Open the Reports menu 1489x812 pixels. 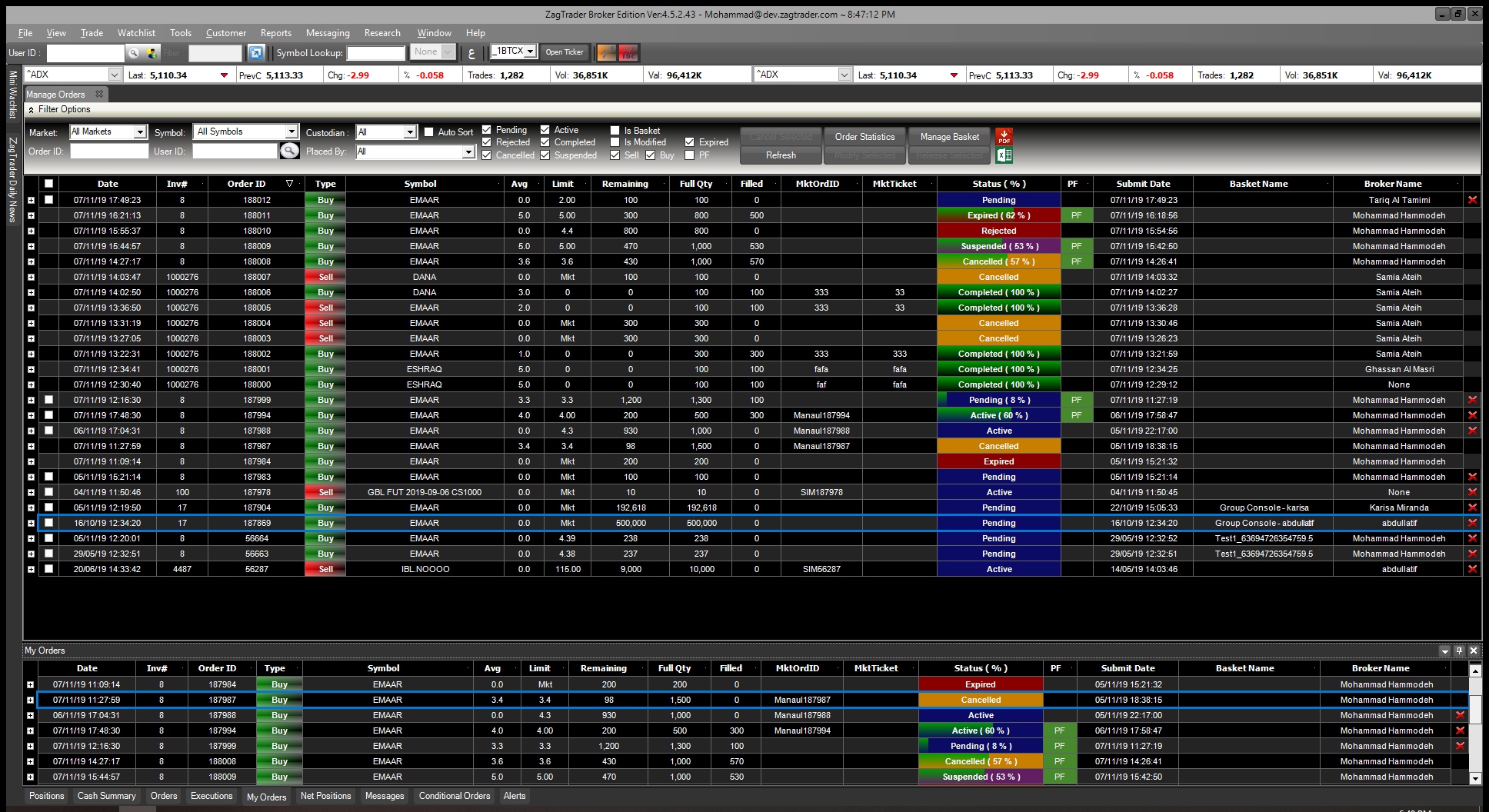pyautogui.click(x=276, y=33)
